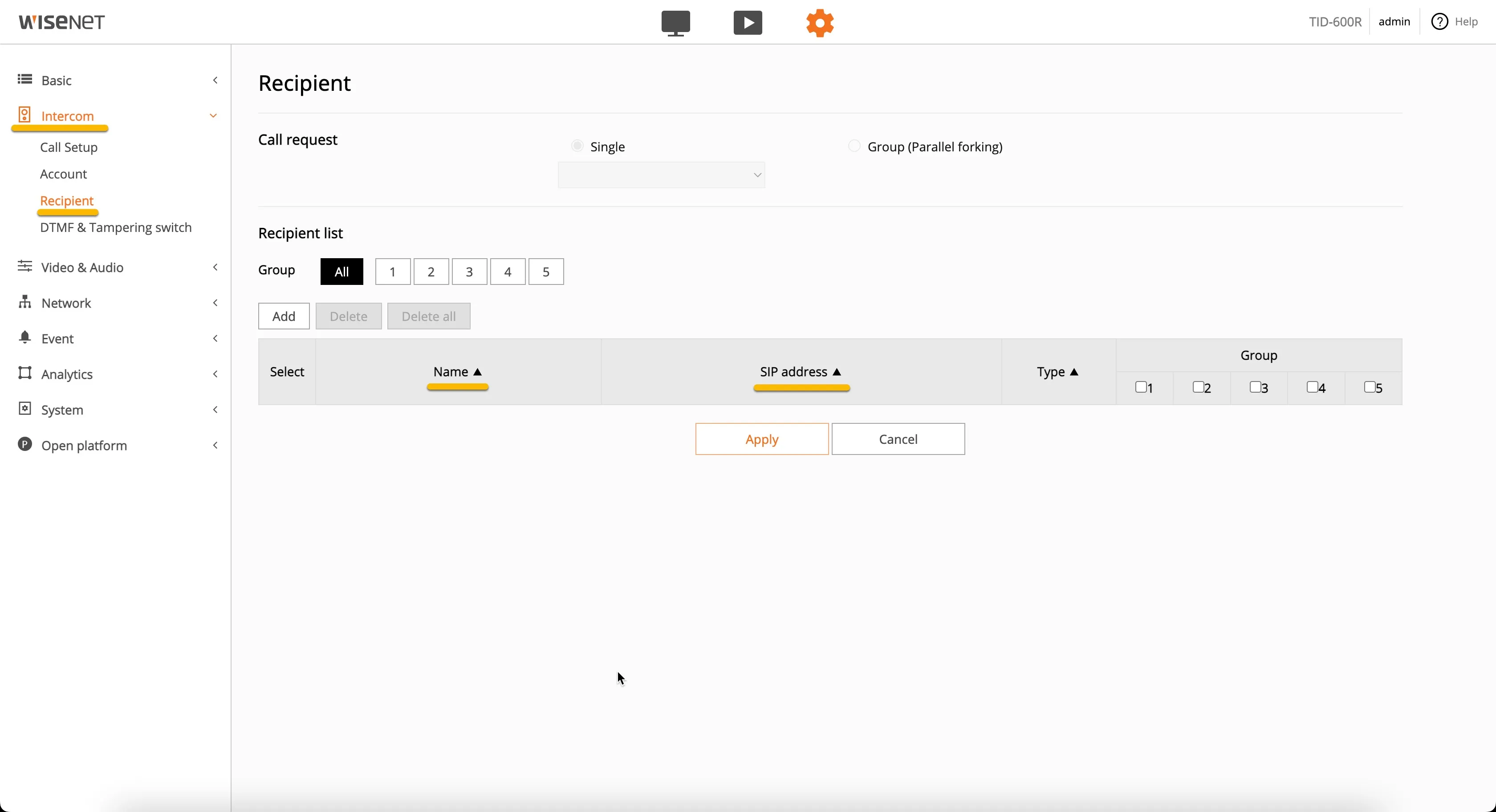Check the Group 4 header checkbox
This screenshot has height=812, width=1496.
[1312, 387]
